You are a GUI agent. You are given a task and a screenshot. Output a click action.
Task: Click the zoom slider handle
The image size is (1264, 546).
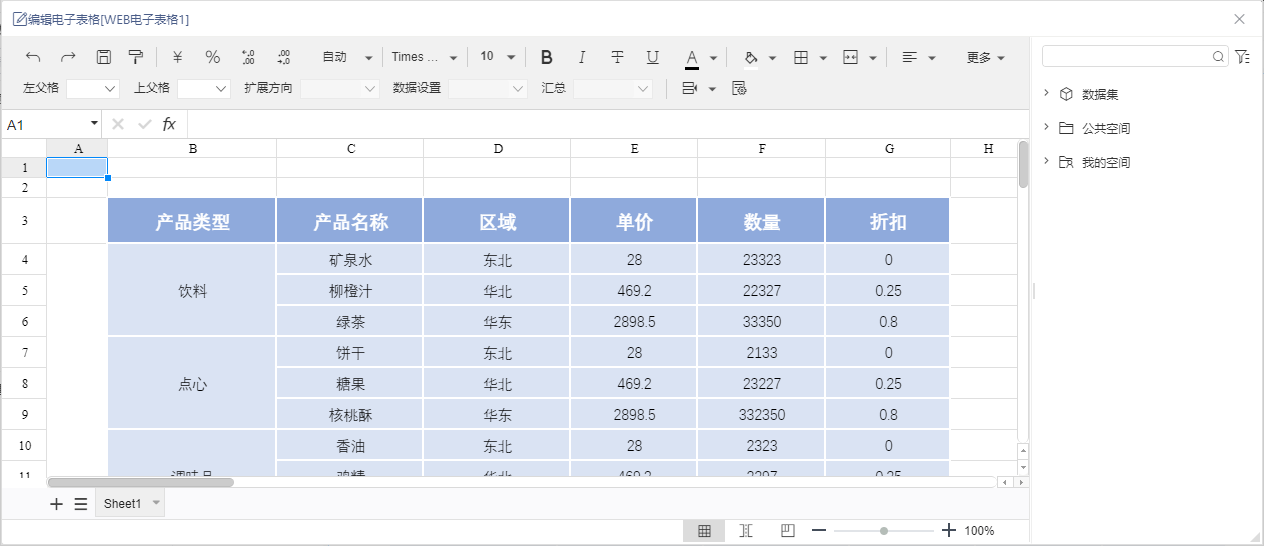(884, 531)
